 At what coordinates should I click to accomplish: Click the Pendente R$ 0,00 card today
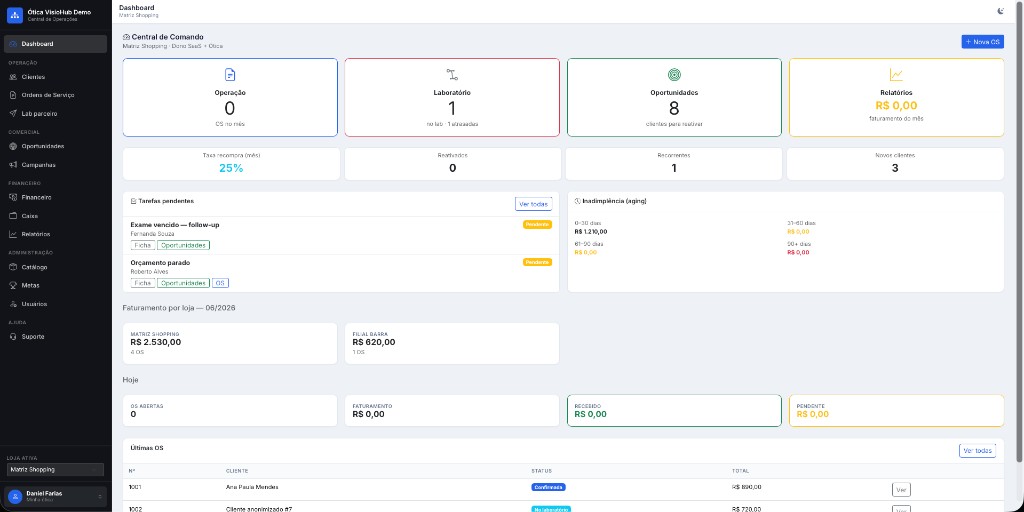[896, 411]
